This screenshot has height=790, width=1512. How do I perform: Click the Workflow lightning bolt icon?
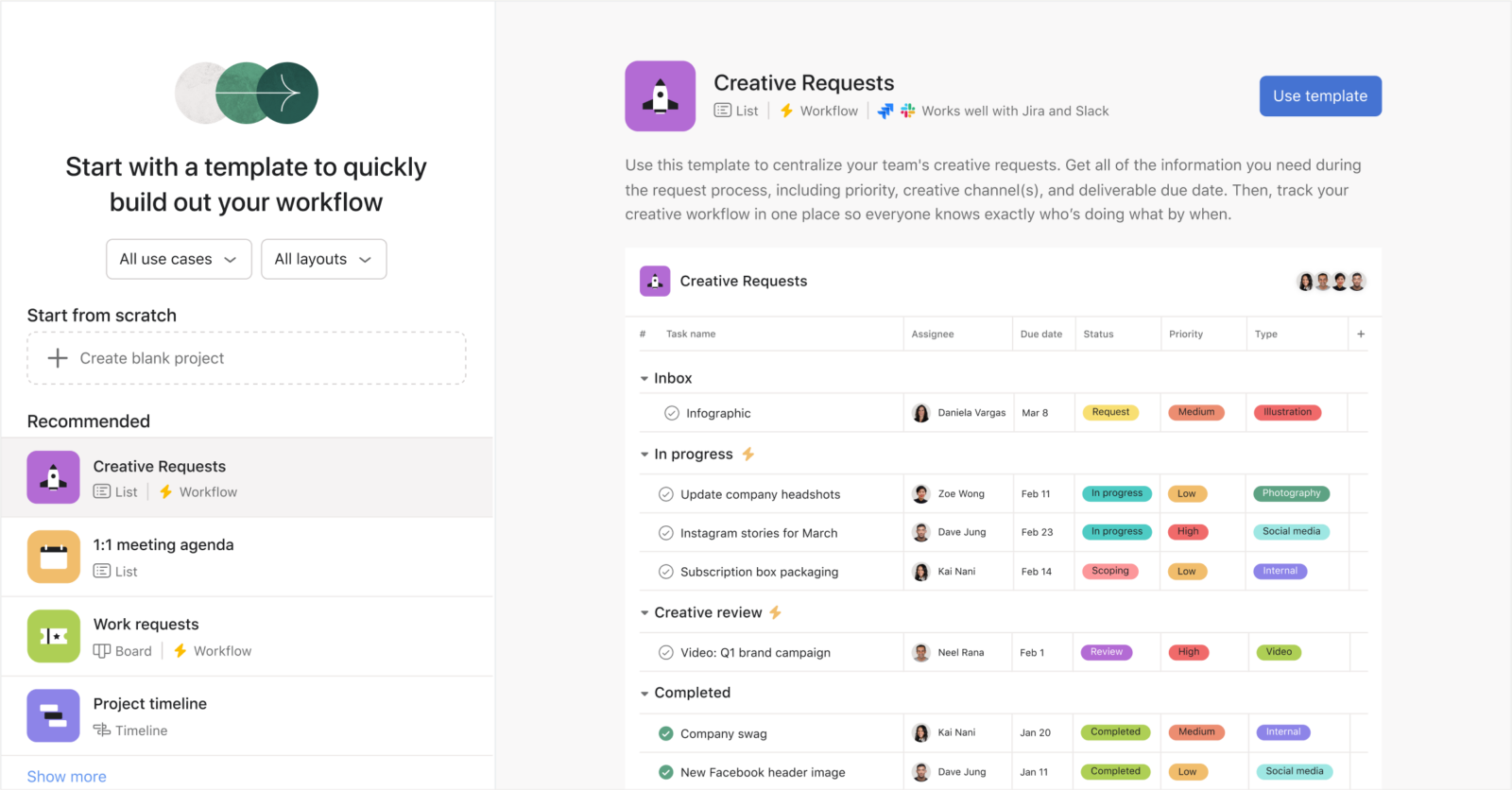pos(786,111)
